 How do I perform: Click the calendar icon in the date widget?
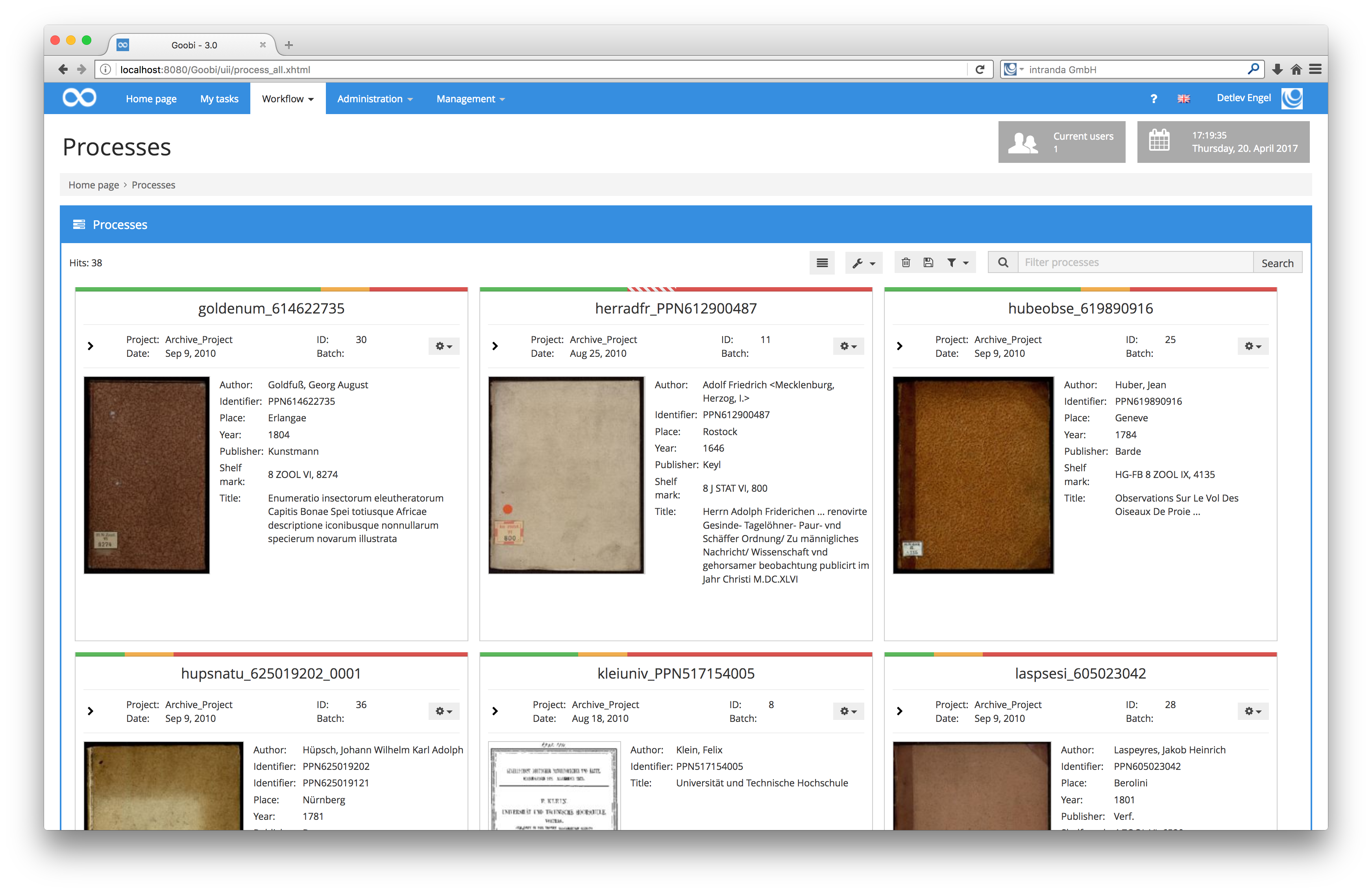[x=1159, y=140]
